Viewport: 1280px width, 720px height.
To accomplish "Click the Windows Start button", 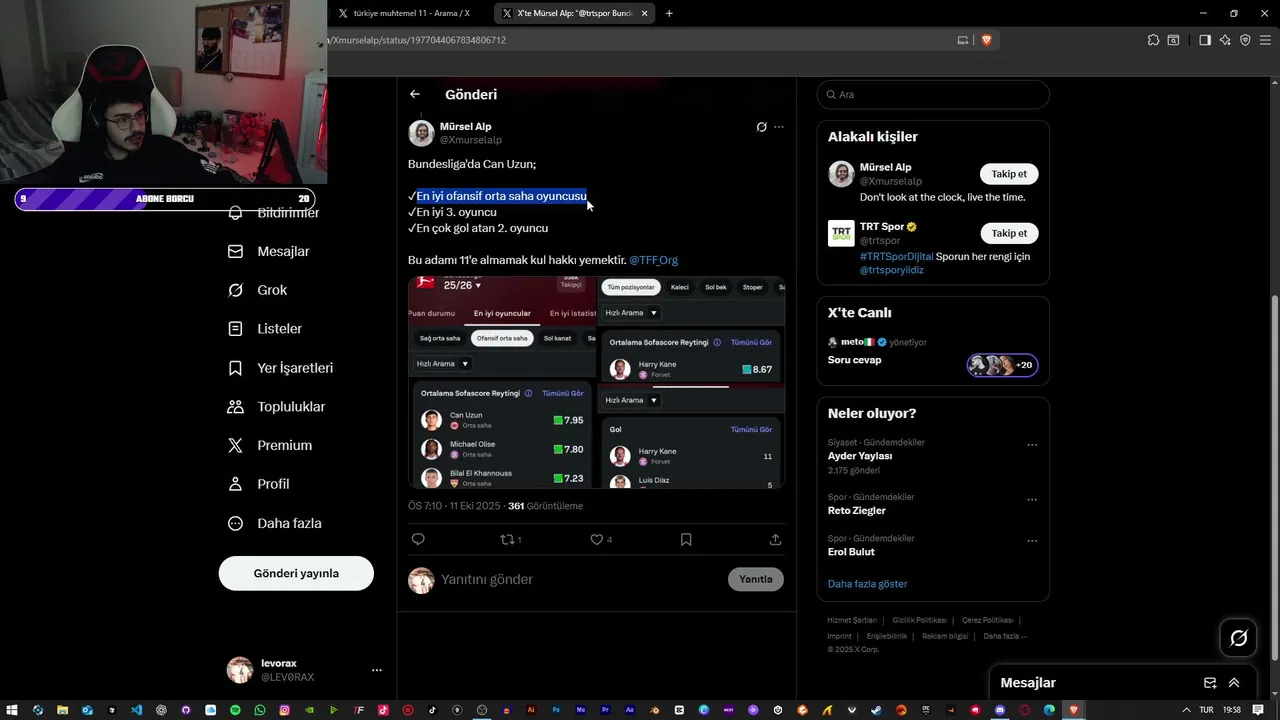I will [x=12, y=710].
